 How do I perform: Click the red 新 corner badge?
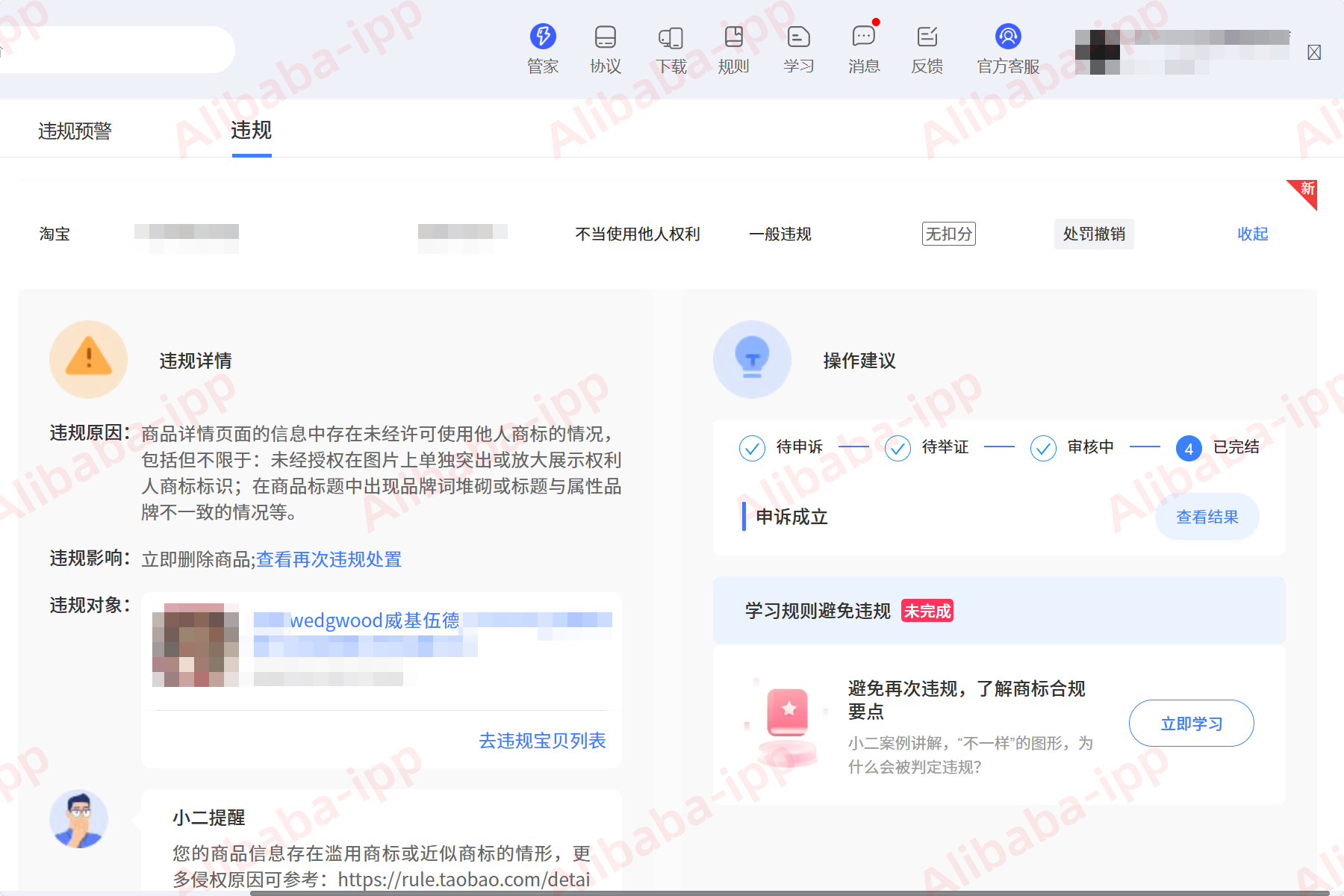tap(1306, 190)
